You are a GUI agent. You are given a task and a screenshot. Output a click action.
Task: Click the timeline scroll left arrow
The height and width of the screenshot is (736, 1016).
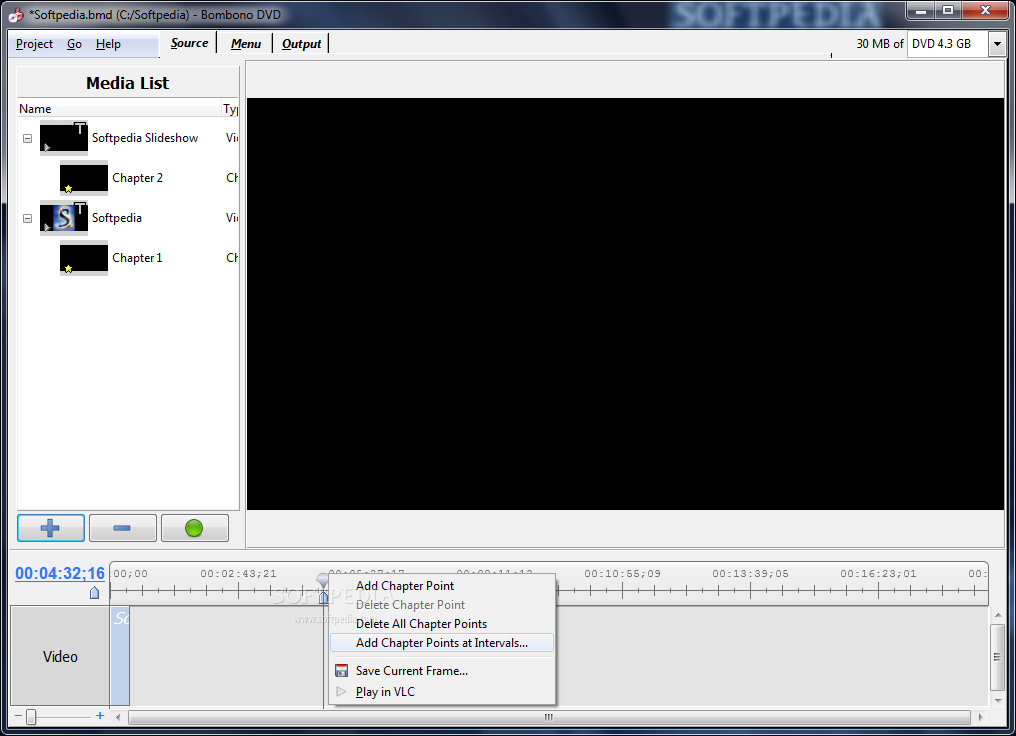118,717
